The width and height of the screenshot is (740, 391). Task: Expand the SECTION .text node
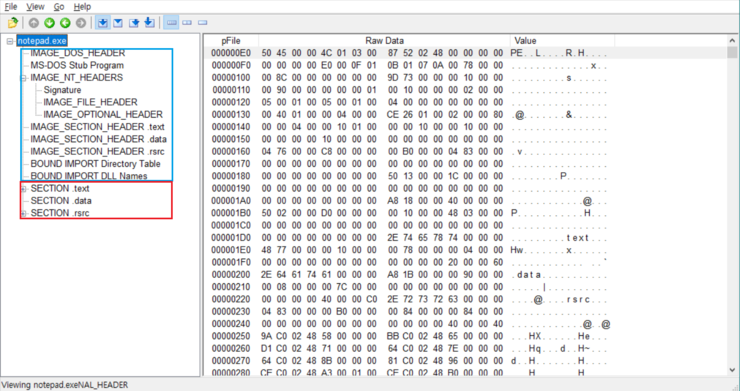(x=23, y=189)
